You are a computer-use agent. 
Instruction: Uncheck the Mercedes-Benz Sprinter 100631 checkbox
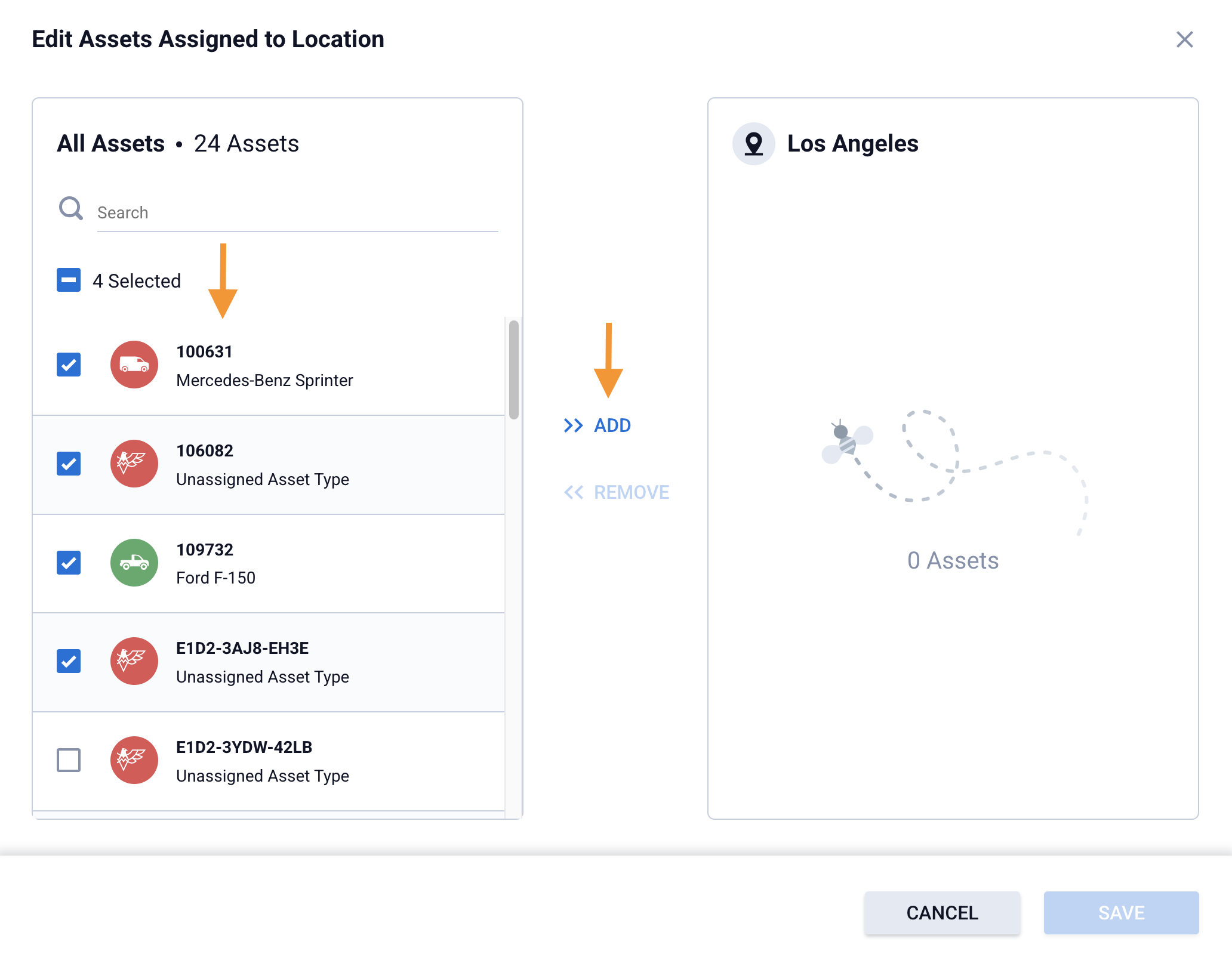[x=69, y=365]
